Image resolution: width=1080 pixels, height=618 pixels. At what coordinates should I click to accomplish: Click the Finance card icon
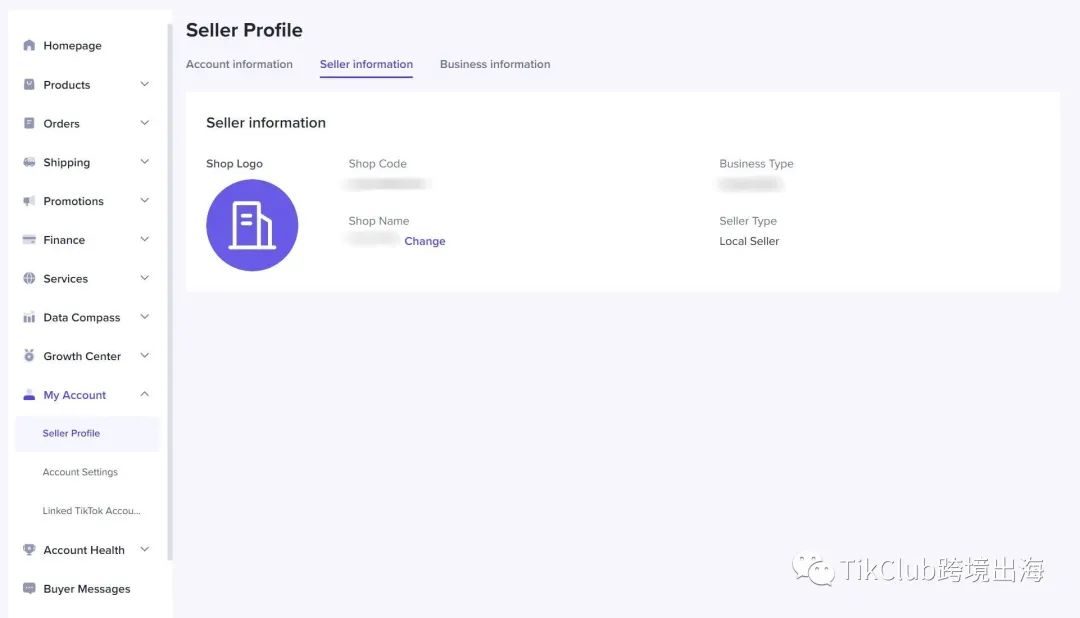coord(29,240)
